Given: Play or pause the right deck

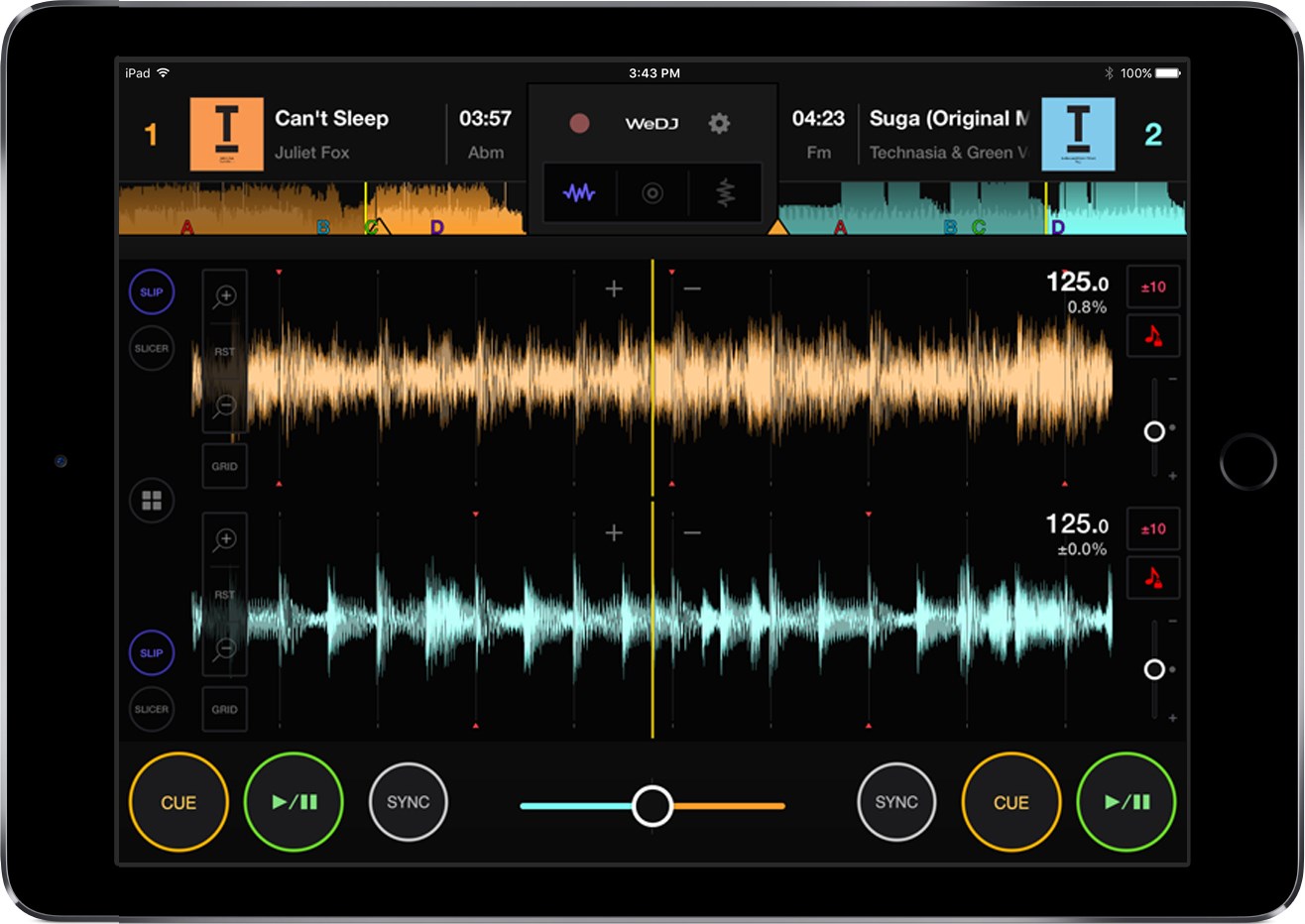Looking at the screenshot, I should (1127, 802).
